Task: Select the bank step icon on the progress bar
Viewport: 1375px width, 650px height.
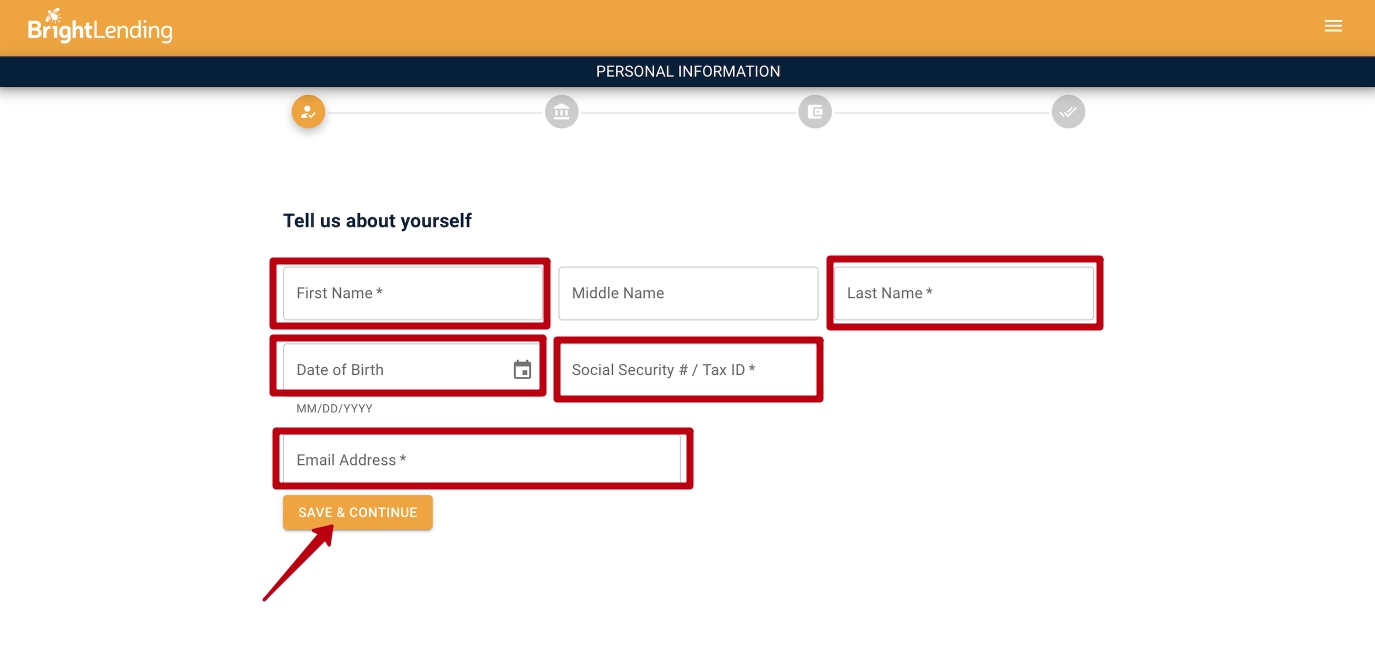Action: 561,111
